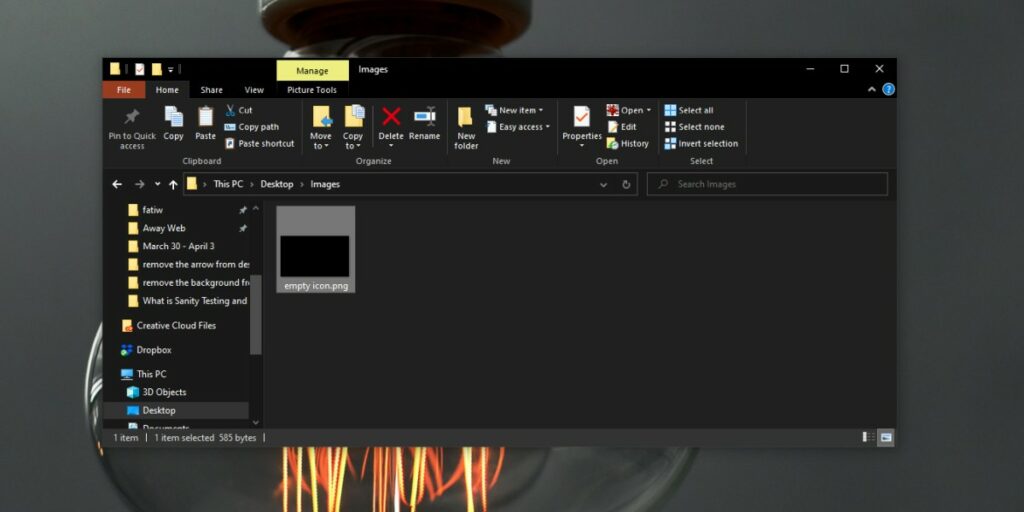This screenshot has height=512, width=1024.
Task: Collapse the ribbon with the chevron
Action: (x=871, y=90)
